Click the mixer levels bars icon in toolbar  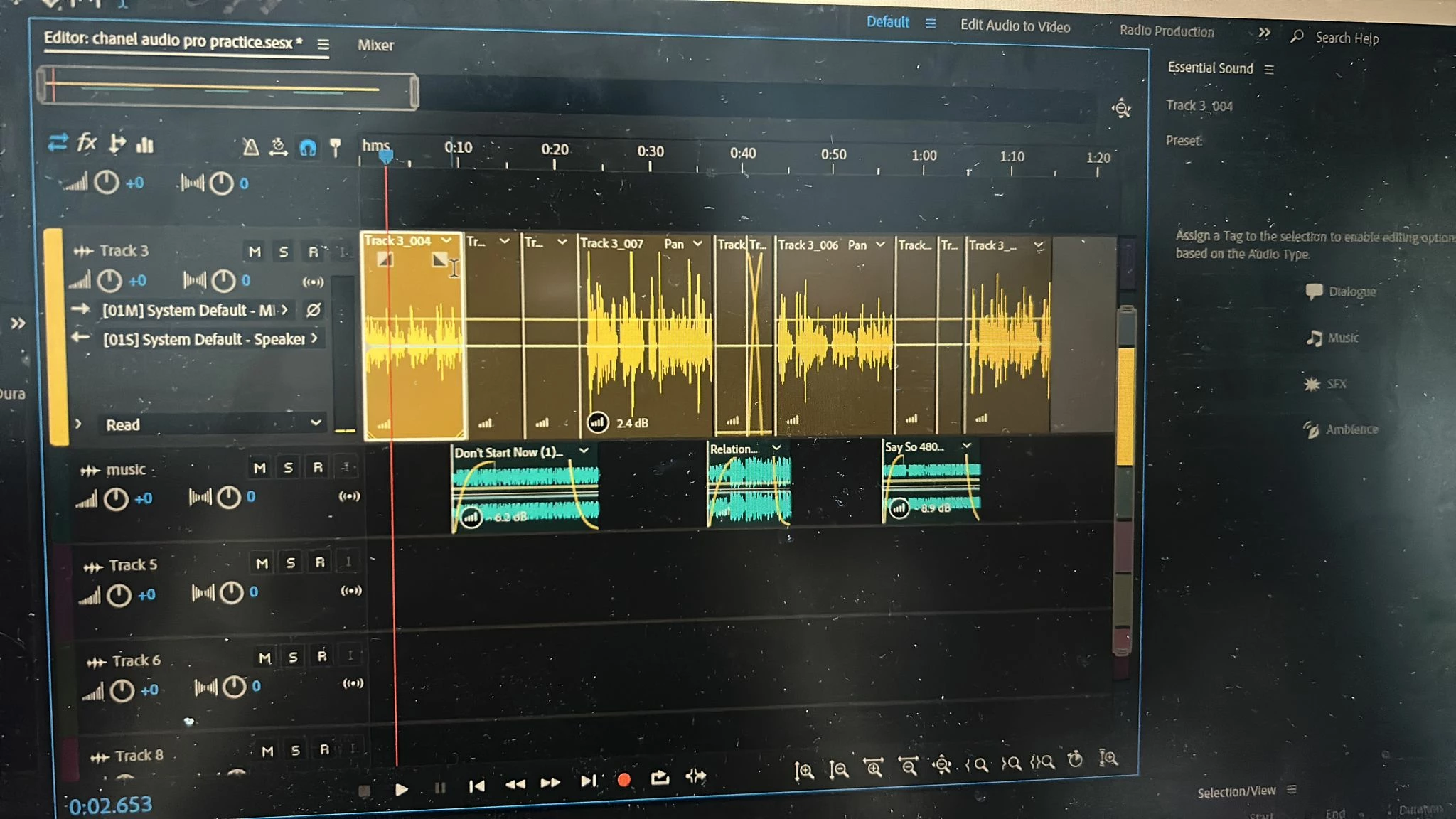click(145, 145)
